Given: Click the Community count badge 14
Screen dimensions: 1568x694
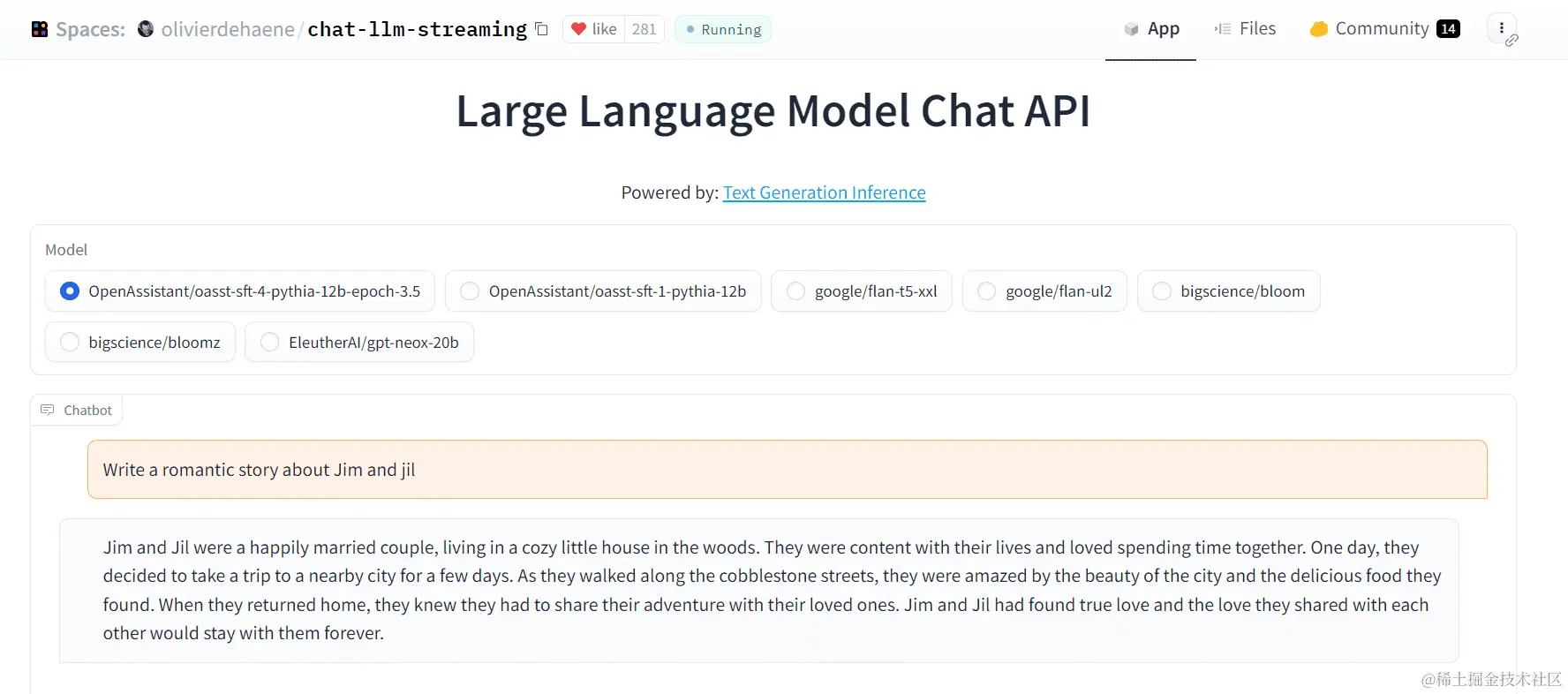Looking at the screenshot, I should [x=1448, y=29].
